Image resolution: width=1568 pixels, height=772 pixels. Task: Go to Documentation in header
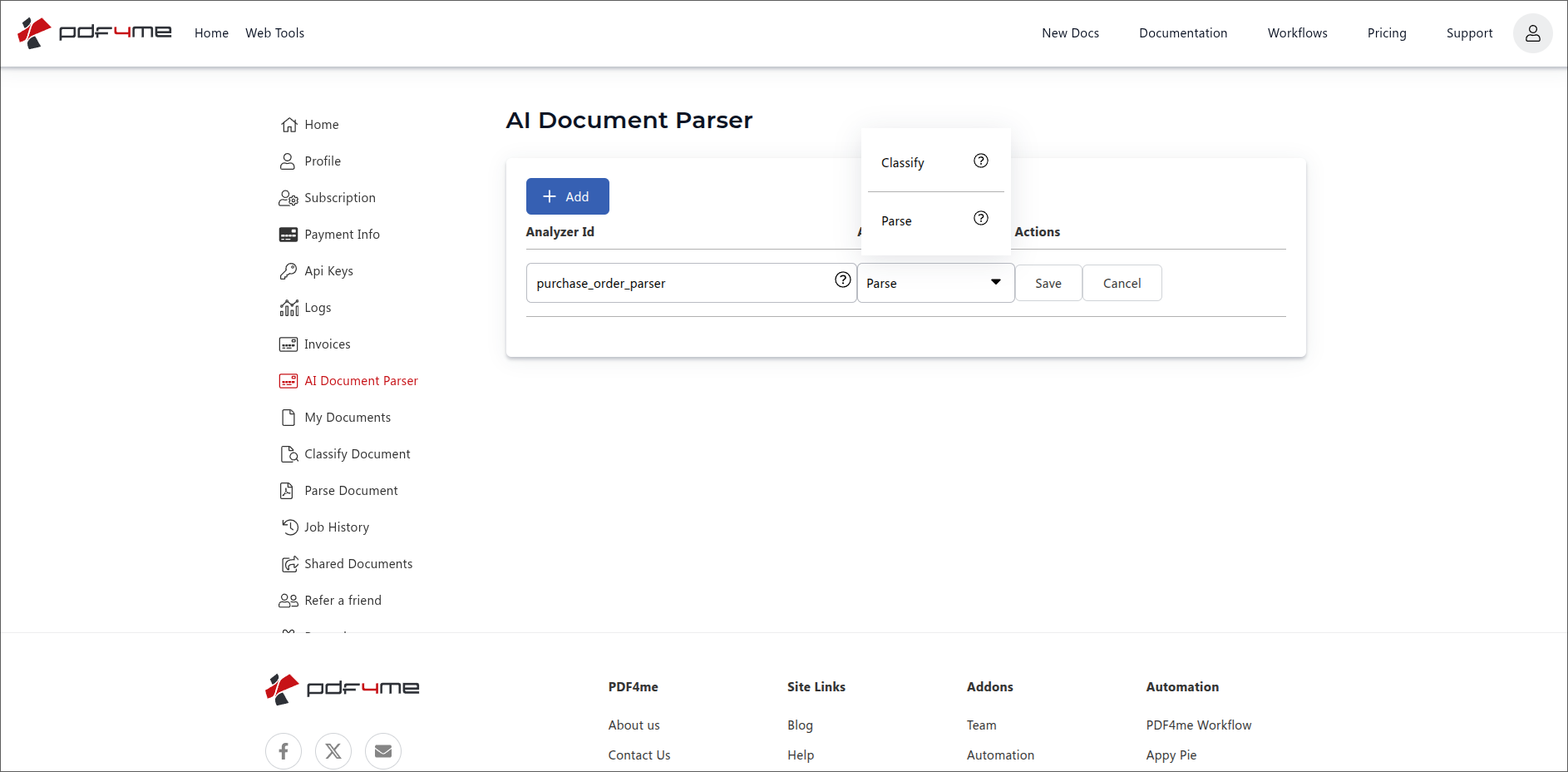(1183, 33)
